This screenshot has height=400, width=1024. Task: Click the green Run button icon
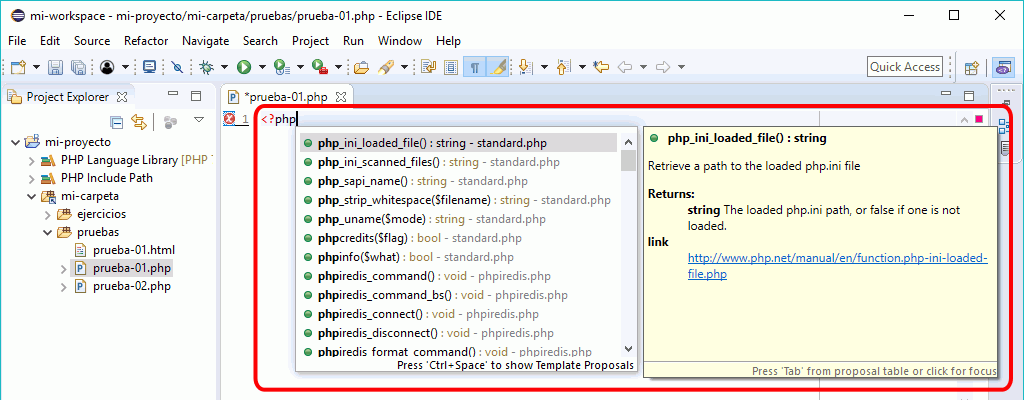[244, 67]
